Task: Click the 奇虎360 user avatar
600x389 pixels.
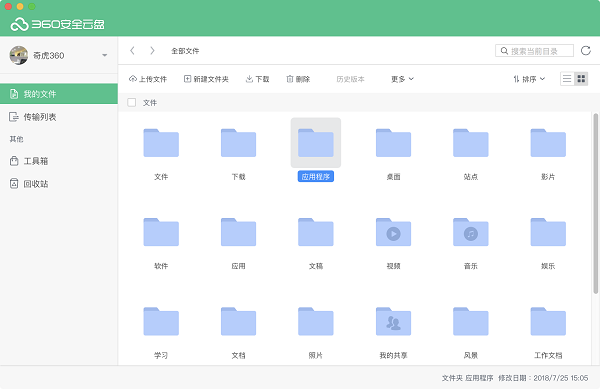Action: [19, 55]
